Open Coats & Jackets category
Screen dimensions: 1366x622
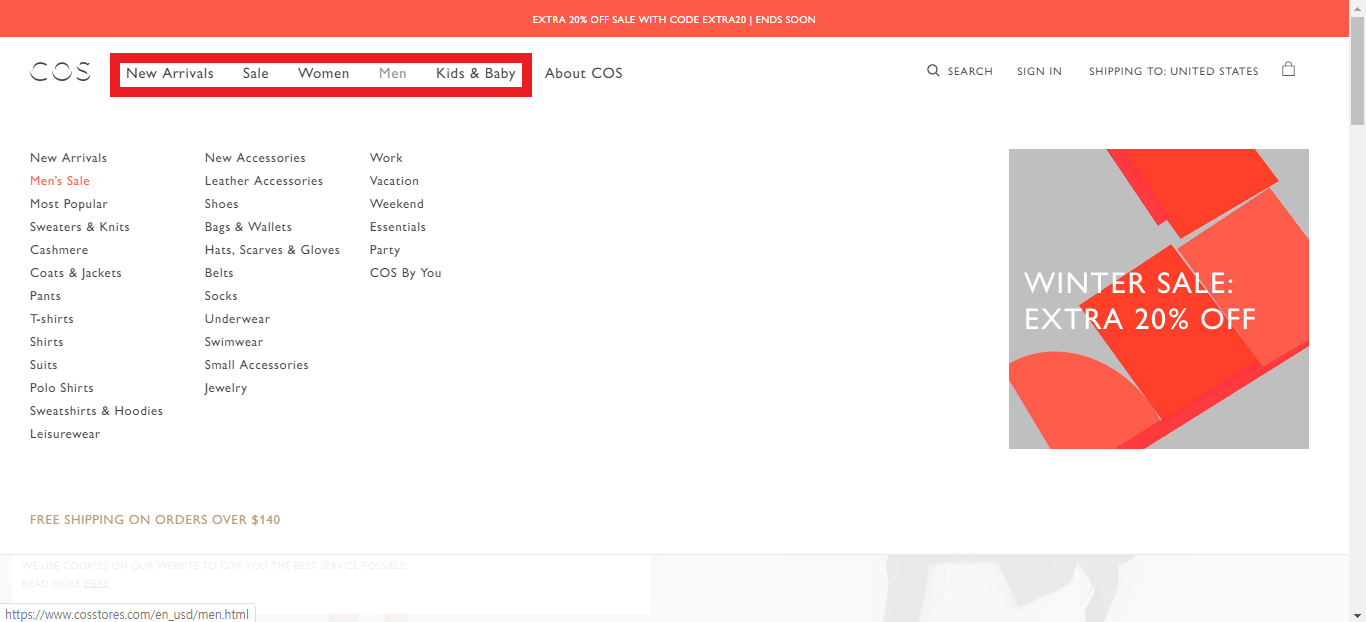76,273
